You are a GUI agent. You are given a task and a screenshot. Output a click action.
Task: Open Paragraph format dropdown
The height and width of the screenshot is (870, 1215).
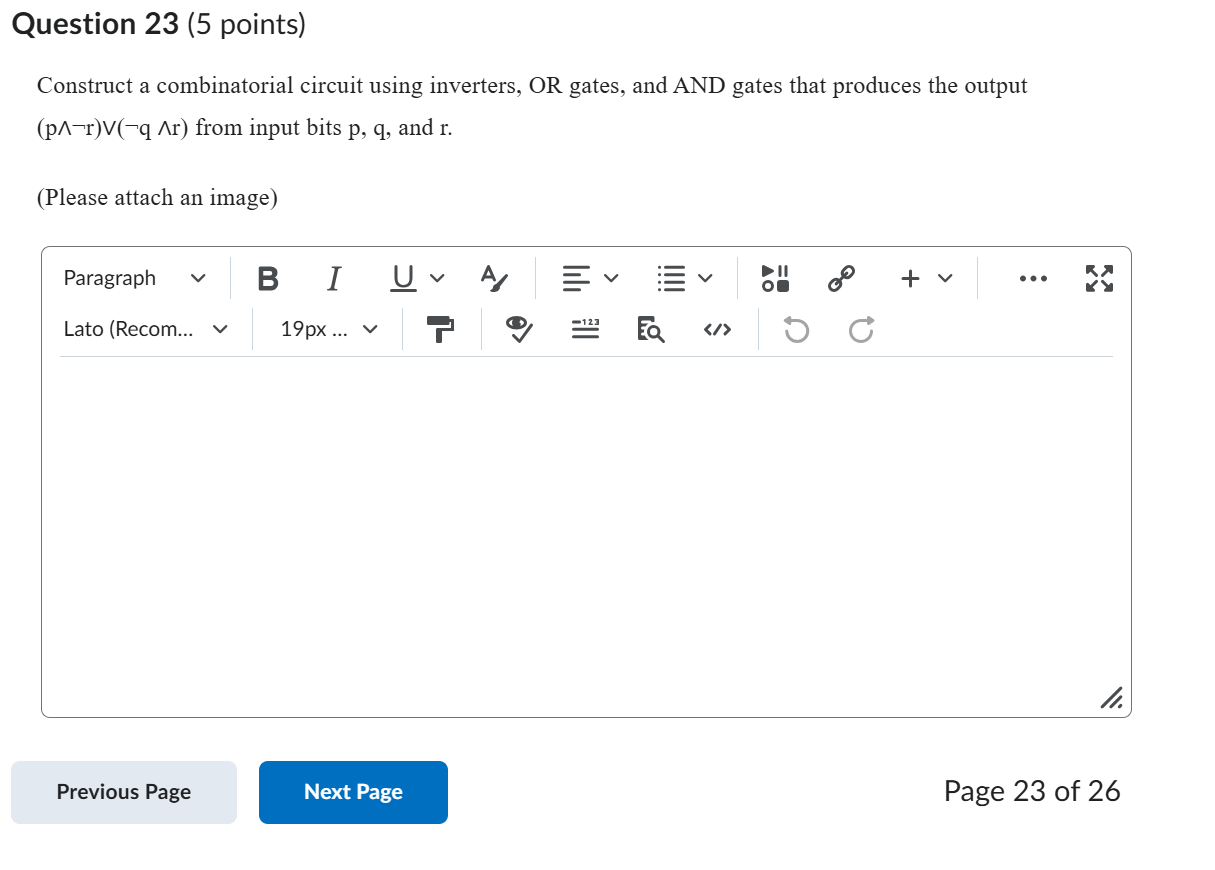135,278
